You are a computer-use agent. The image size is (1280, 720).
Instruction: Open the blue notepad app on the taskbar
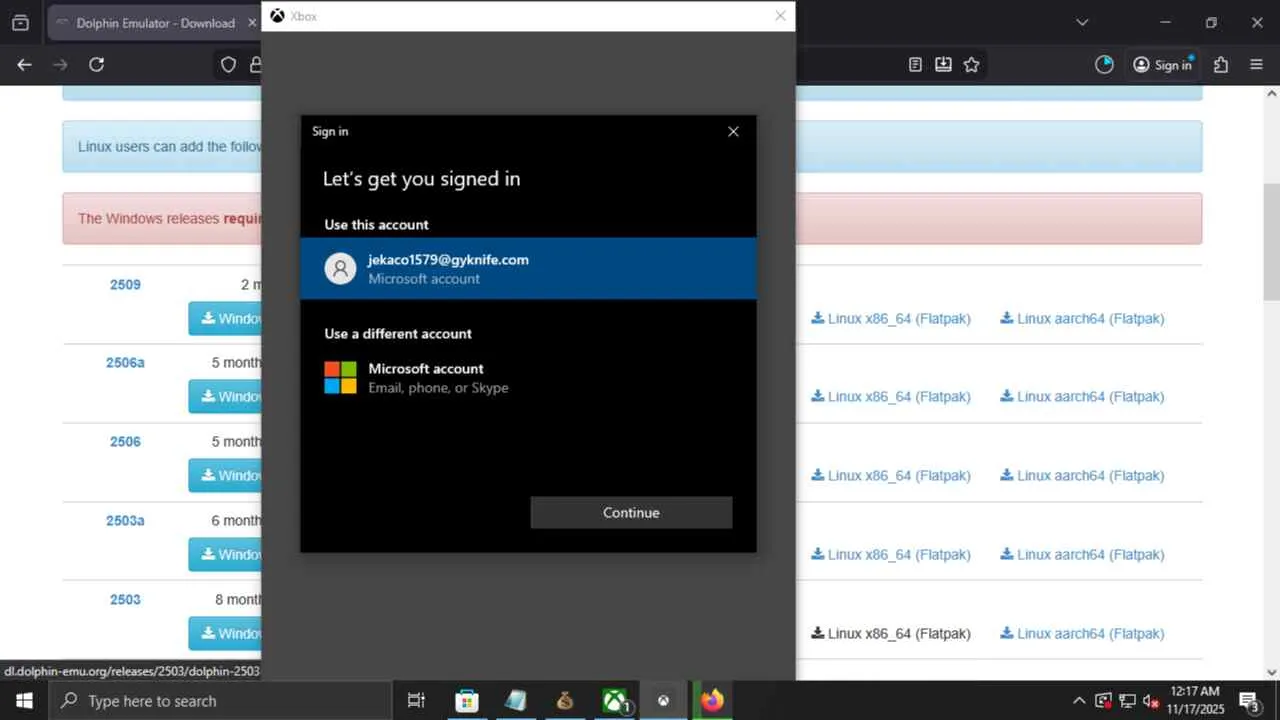(x=516, y=700)
